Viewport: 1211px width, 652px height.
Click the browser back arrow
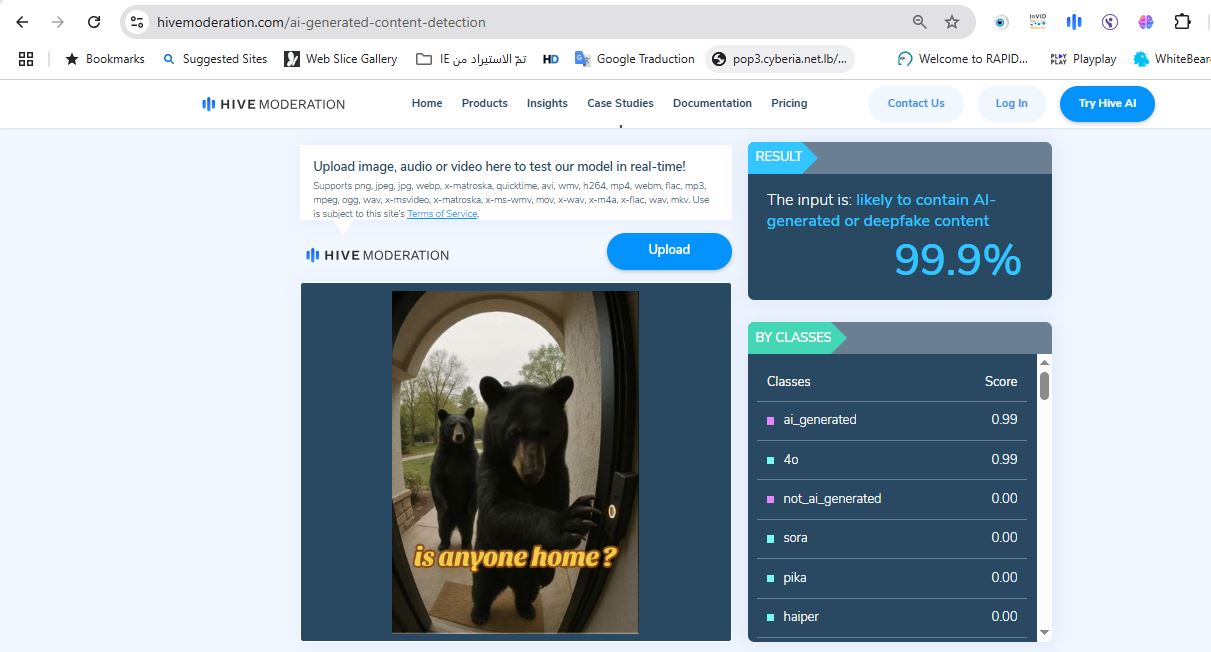point(22,22)
